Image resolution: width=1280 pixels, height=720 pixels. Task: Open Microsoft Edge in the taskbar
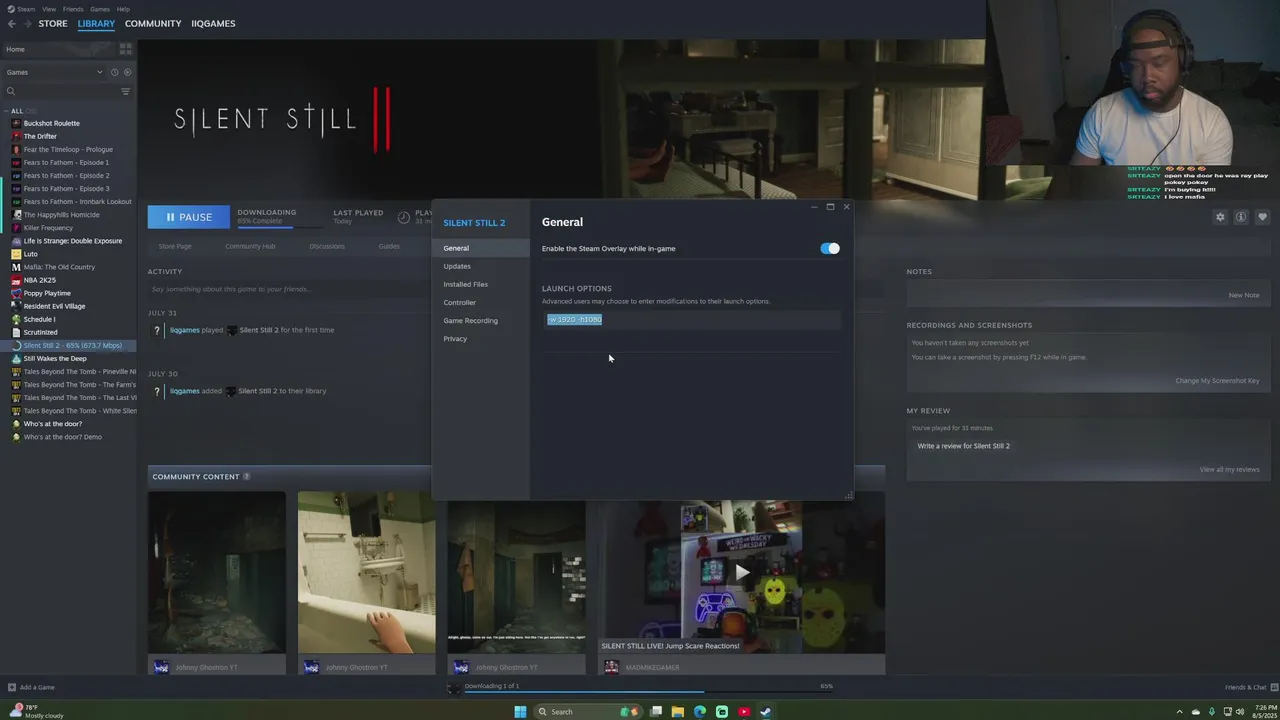[x=699, y=712]
